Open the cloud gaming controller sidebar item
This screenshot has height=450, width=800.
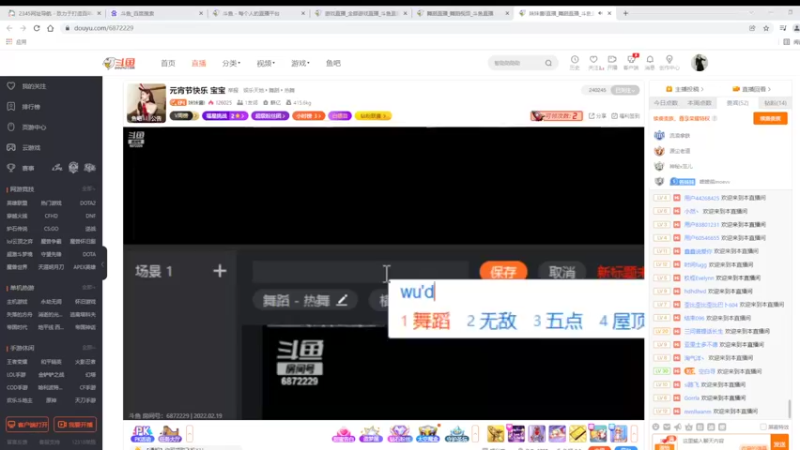point(24,147)
